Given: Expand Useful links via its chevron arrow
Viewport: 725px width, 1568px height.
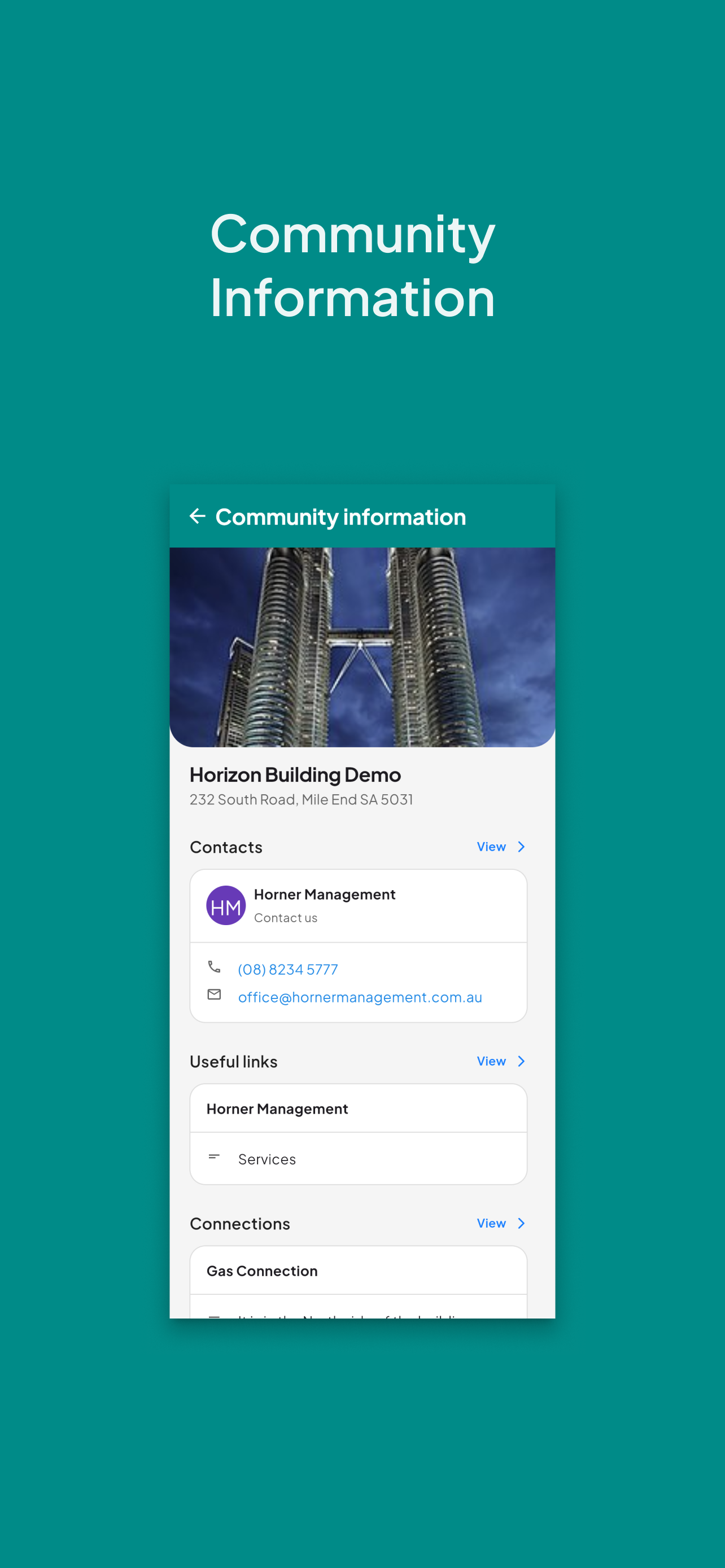Looking at the screenshot, I should (x=521, y=1061).
